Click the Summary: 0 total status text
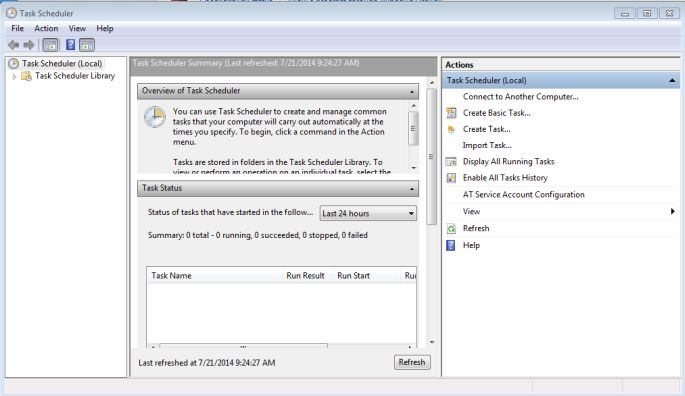Image resolution: width=685 pixels, height=396 pixels. (x=257, y=235)
